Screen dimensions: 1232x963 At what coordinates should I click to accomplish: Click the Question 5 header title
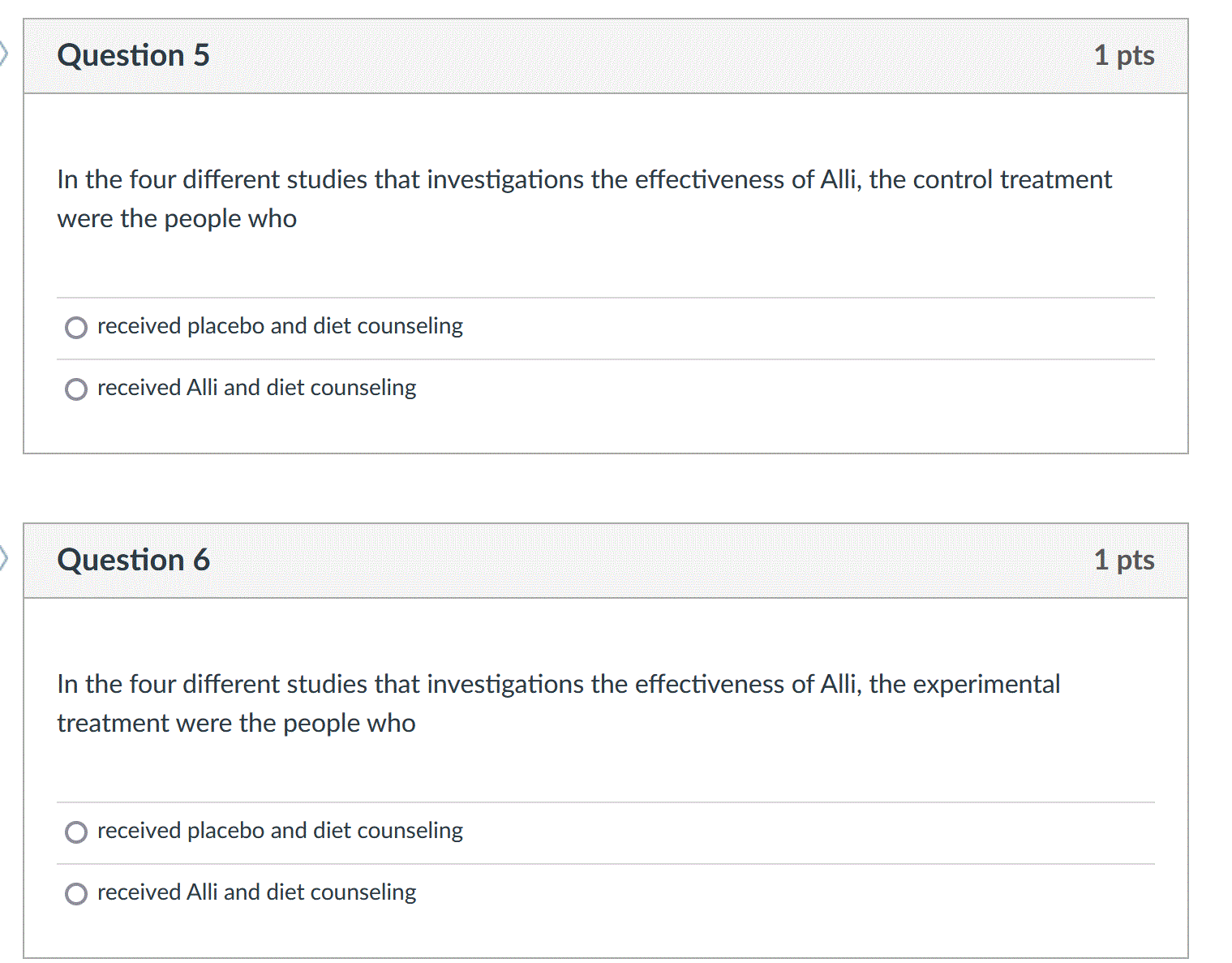point(134,55)
